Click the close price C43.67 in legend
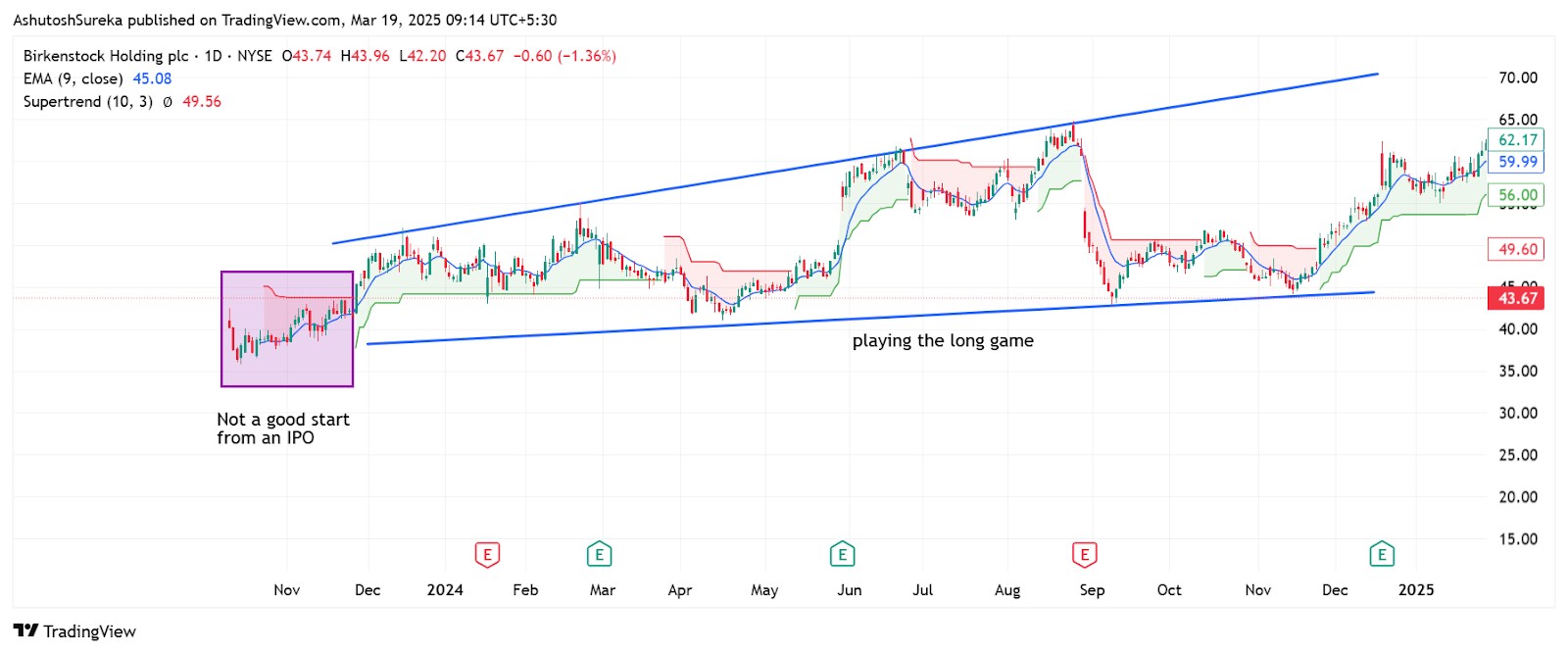Screen dimensions: 1568x654 tap(479, 56)
